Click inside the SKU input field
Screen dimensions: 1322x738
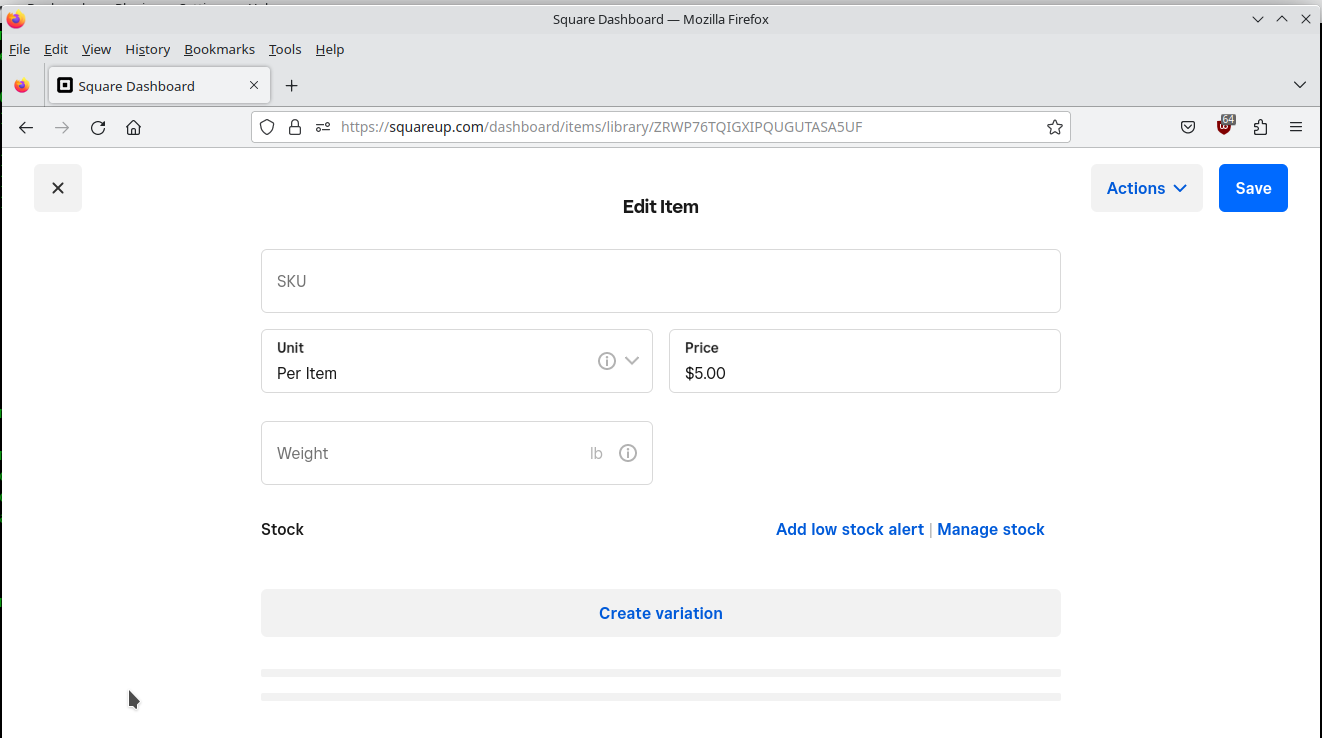pyautogui.click(x=660, y=281)
